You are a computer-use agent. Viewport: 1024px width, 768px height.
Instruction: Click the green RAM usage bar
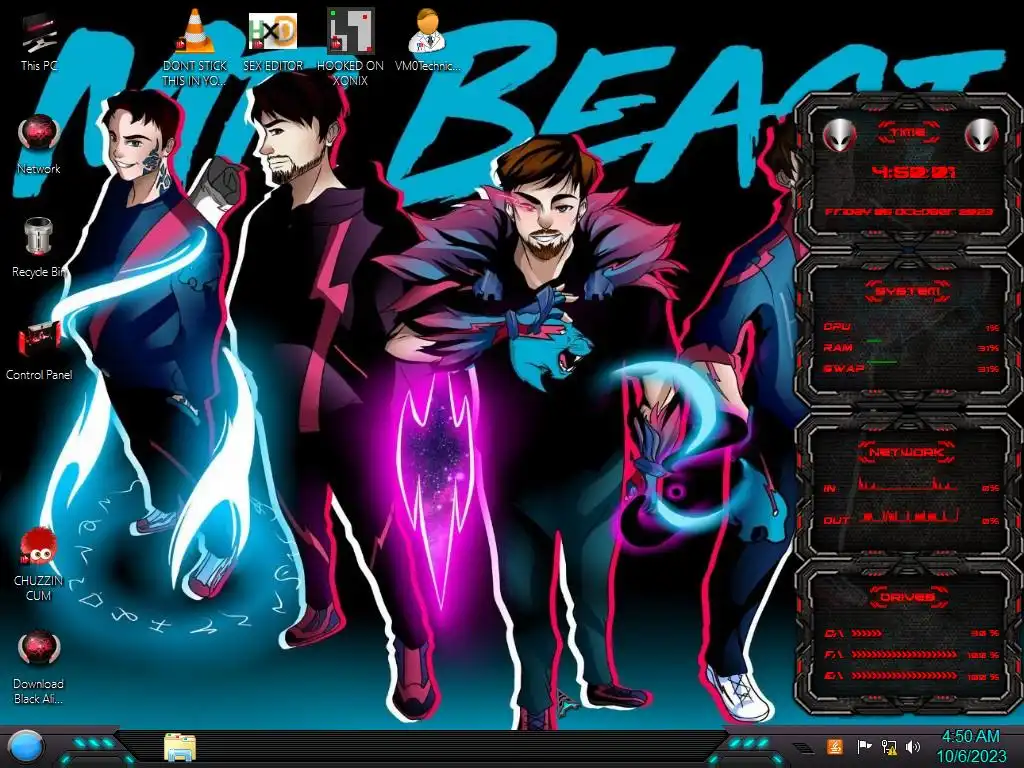(x=874, y=341)
